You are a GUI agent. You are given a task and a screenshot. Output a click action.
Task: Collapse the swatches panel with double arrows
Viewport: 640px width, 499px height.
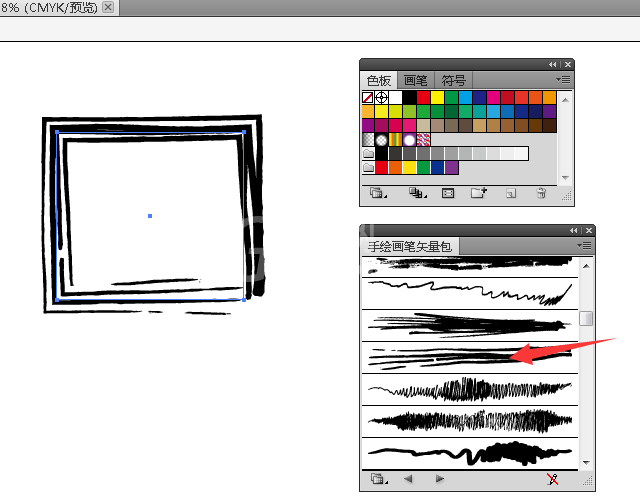click(552, 64)
